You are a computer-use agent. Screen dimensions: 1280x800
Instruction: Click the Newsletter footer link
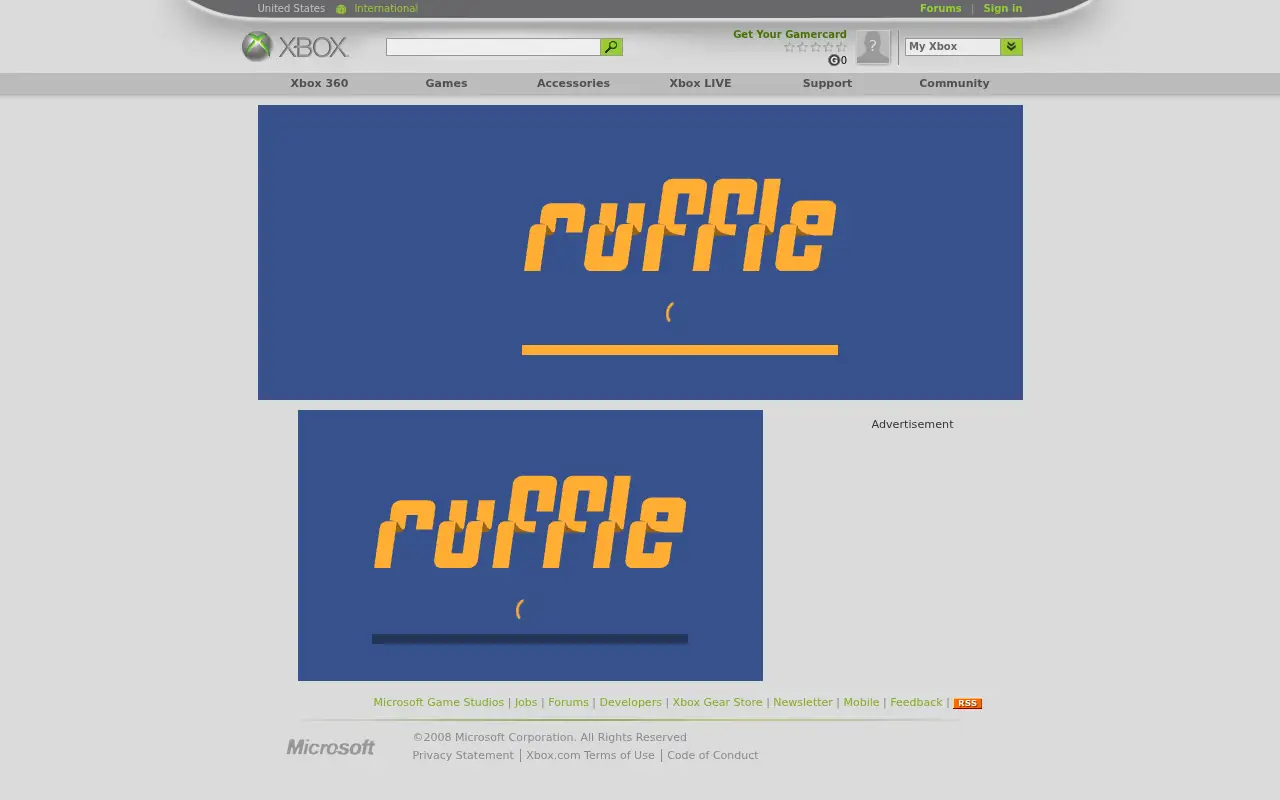click(x=802, y=703)
